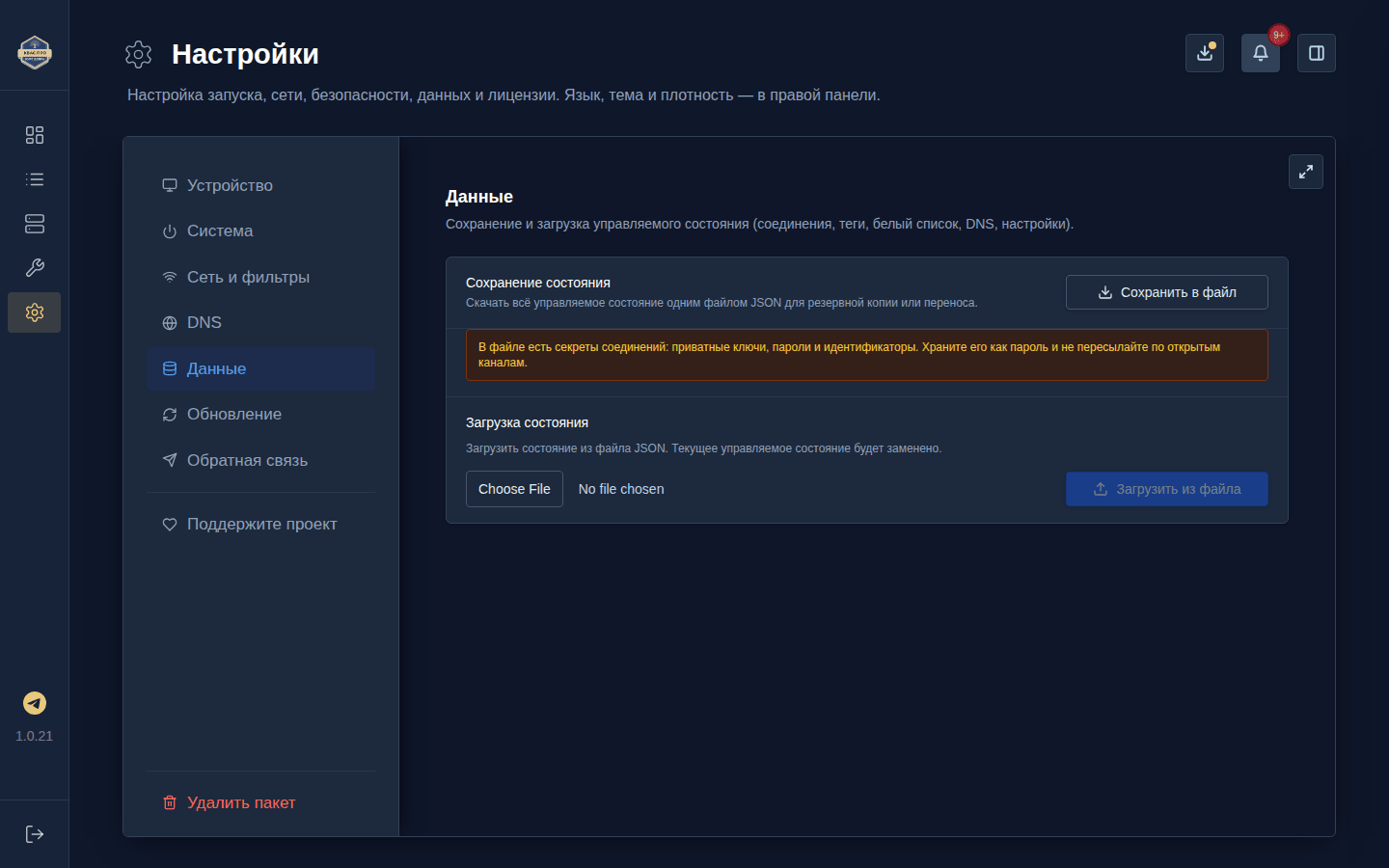The width and height of the screenshot is (1389, 868).
Task: Select the Данные settings section
Action: [x=260, y=368]
